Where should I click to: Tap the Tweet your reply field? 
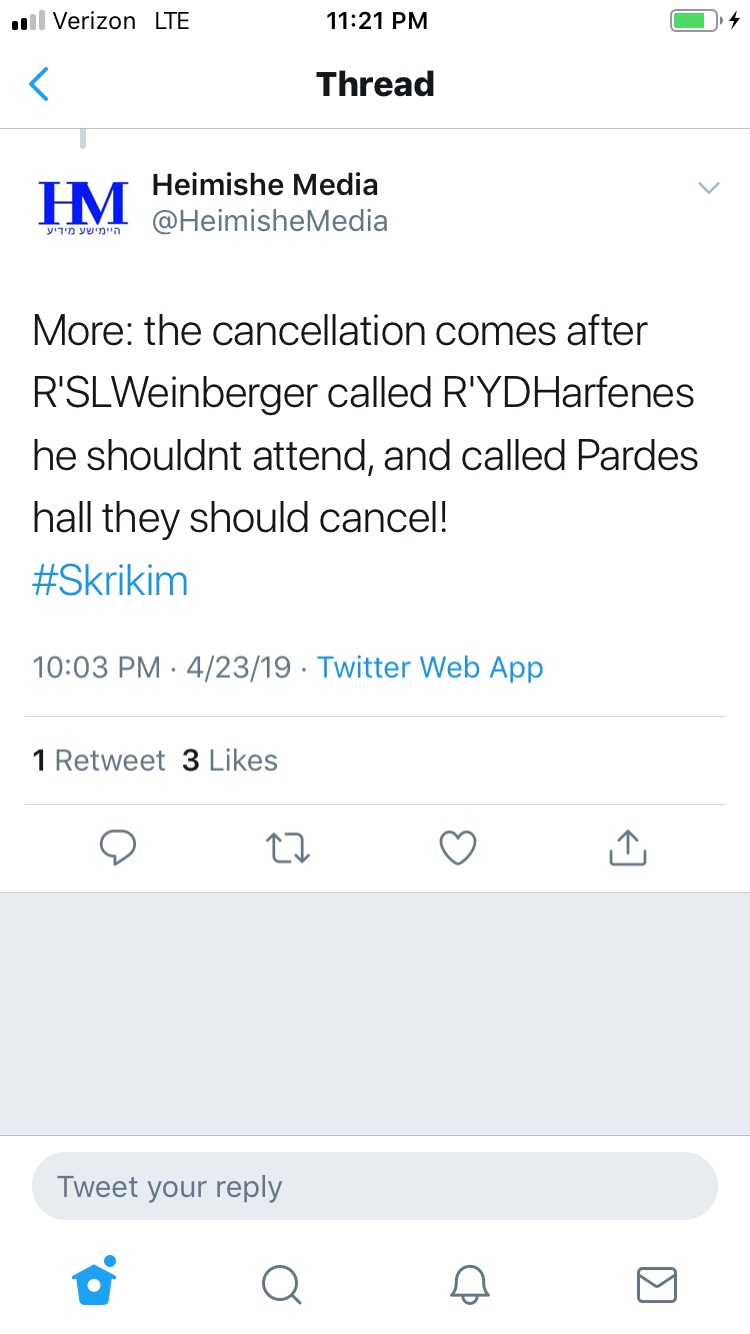(375, 1187)
